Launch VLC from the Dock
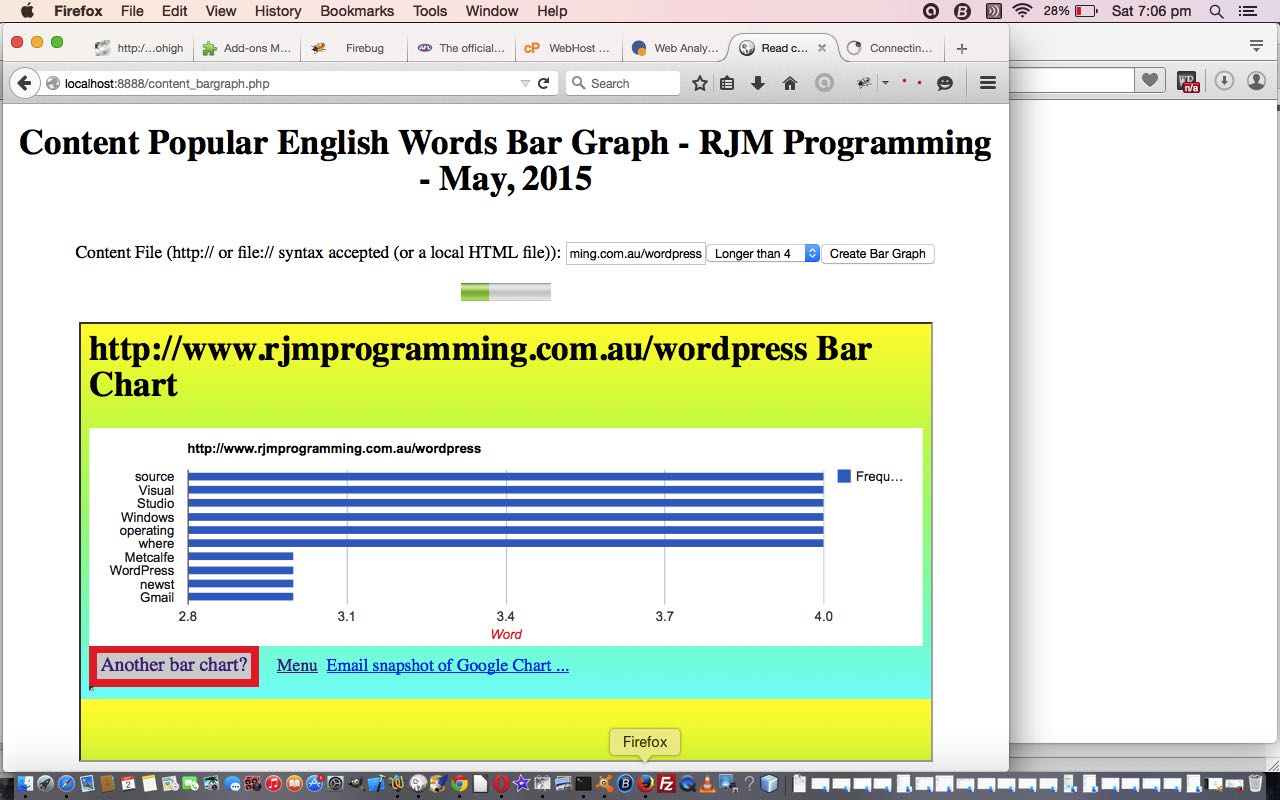Screen dimensions: 1280x800 708,784
